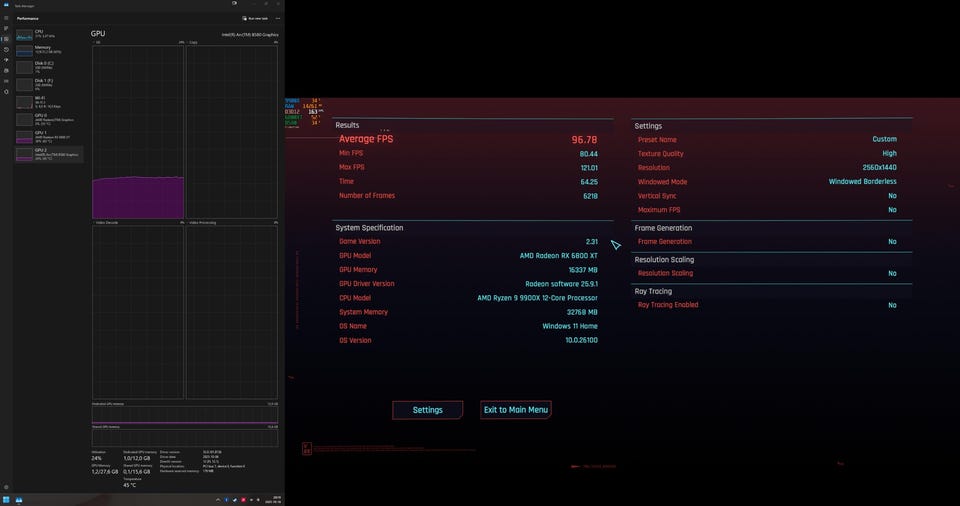Click Exit to Main Menu button

point(516,410)
